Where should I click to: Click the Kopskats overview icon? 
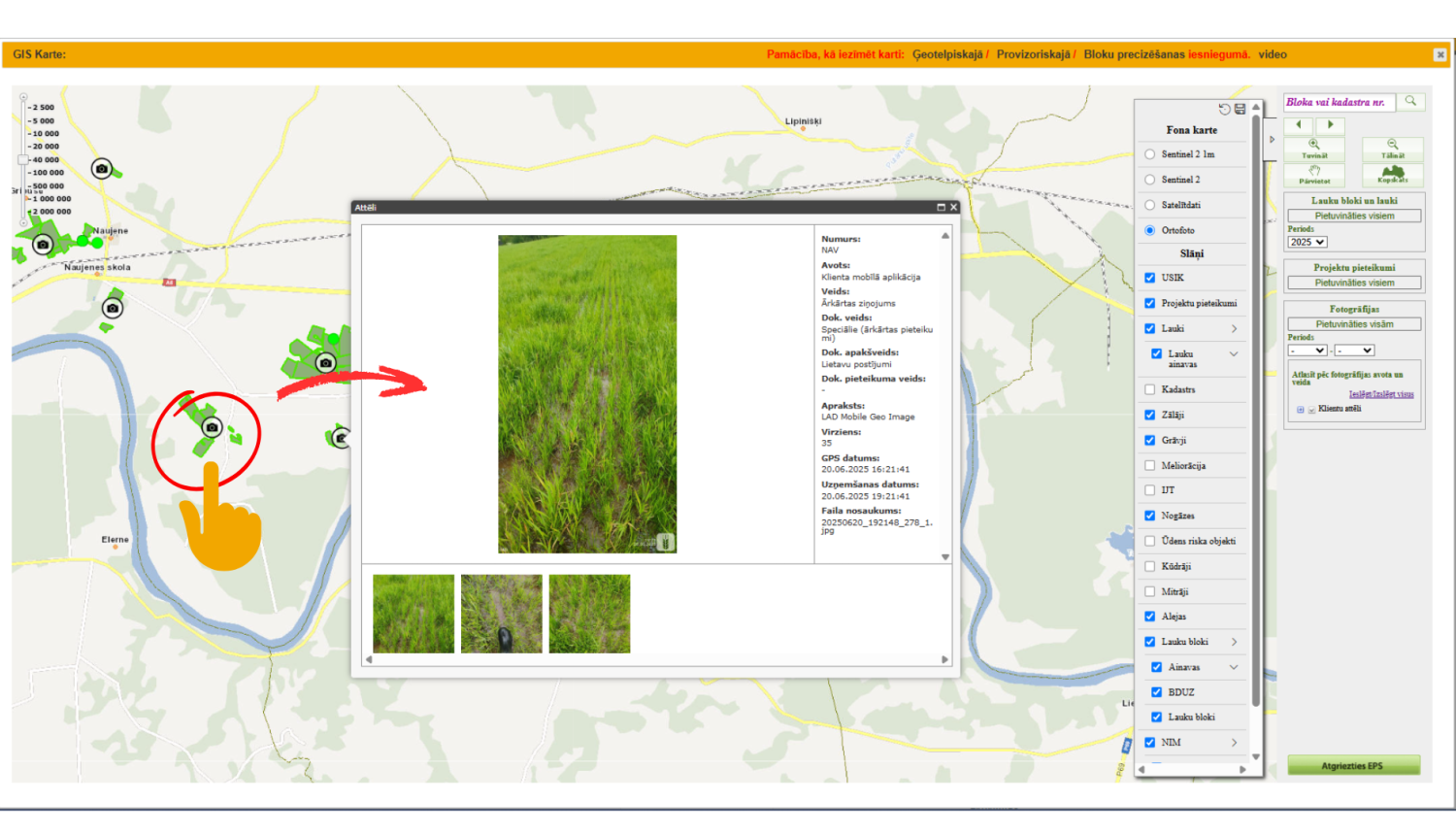(1392, 174)
